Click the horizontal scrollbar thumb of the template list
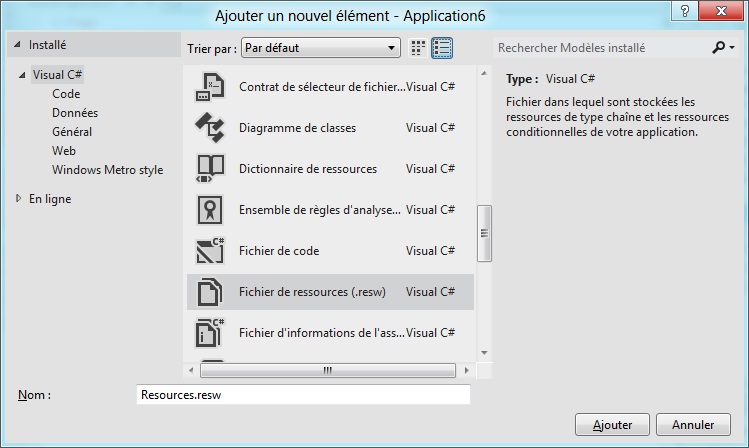This screenshot has height=448, width=749. pyautogui.click(x=328, y=370)
